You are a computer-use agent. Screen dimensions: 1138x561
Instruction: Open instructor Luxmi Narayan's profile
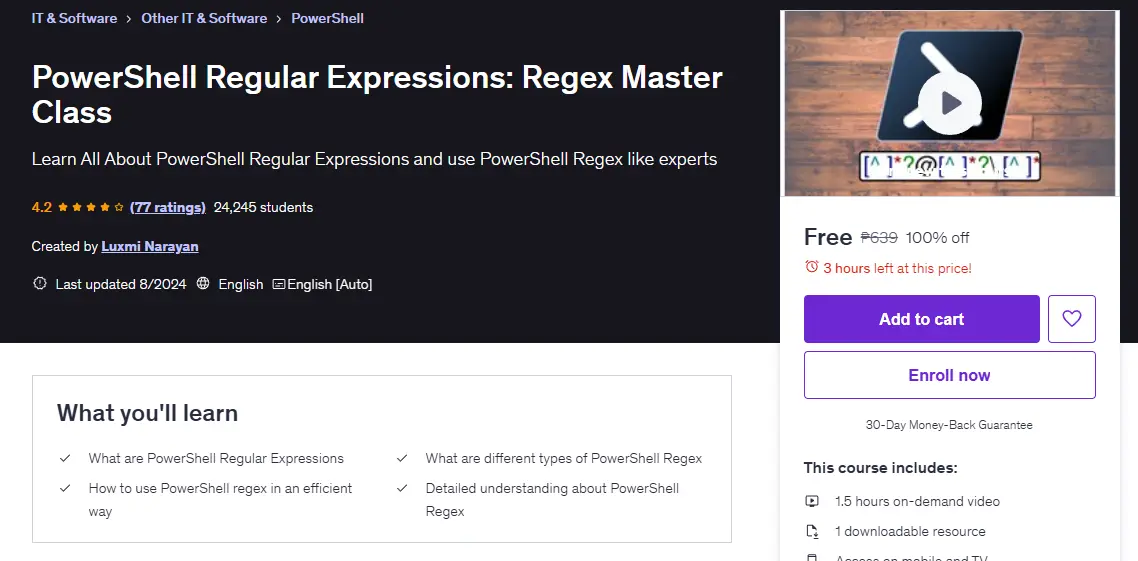coord(150,247)
